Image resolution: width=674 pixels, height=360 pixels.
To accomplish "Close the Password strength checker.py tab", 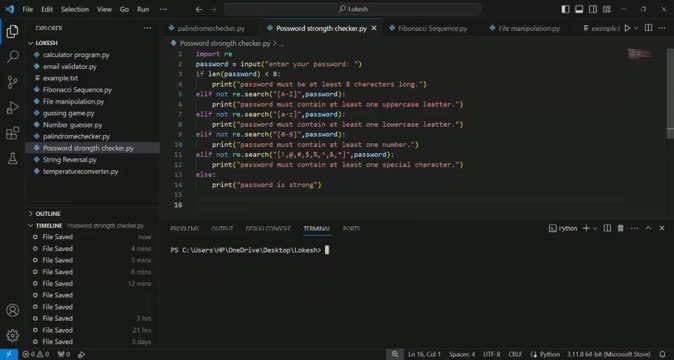I will [x=374, y=28].
